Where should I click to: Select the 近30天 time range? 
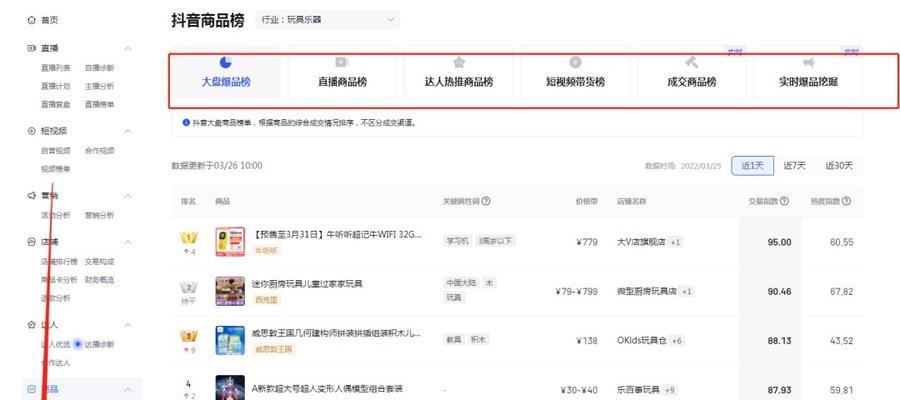click(839, 166)
